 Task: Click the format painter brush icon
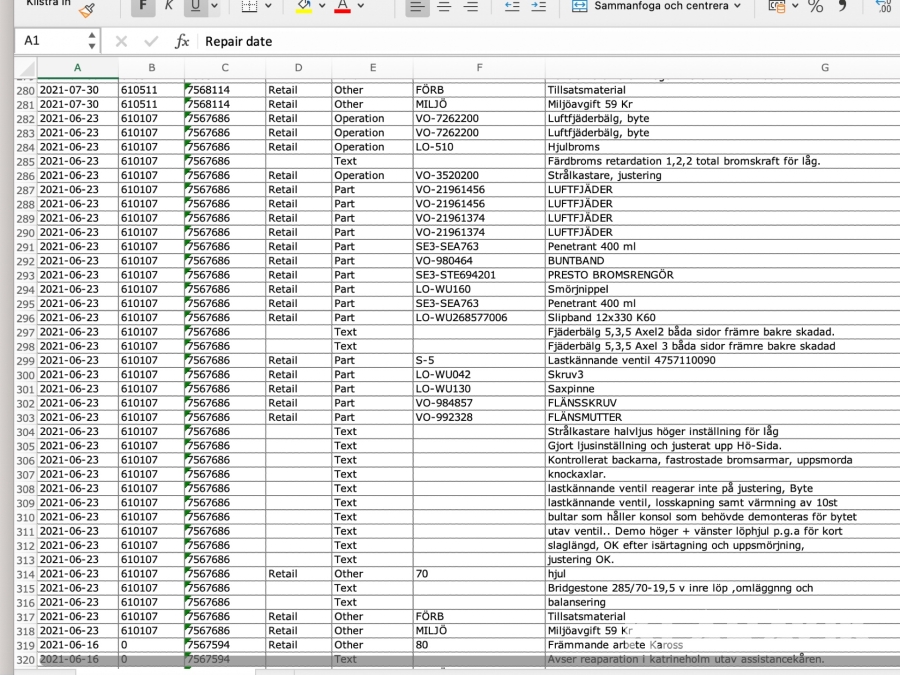tap(86, 8)
